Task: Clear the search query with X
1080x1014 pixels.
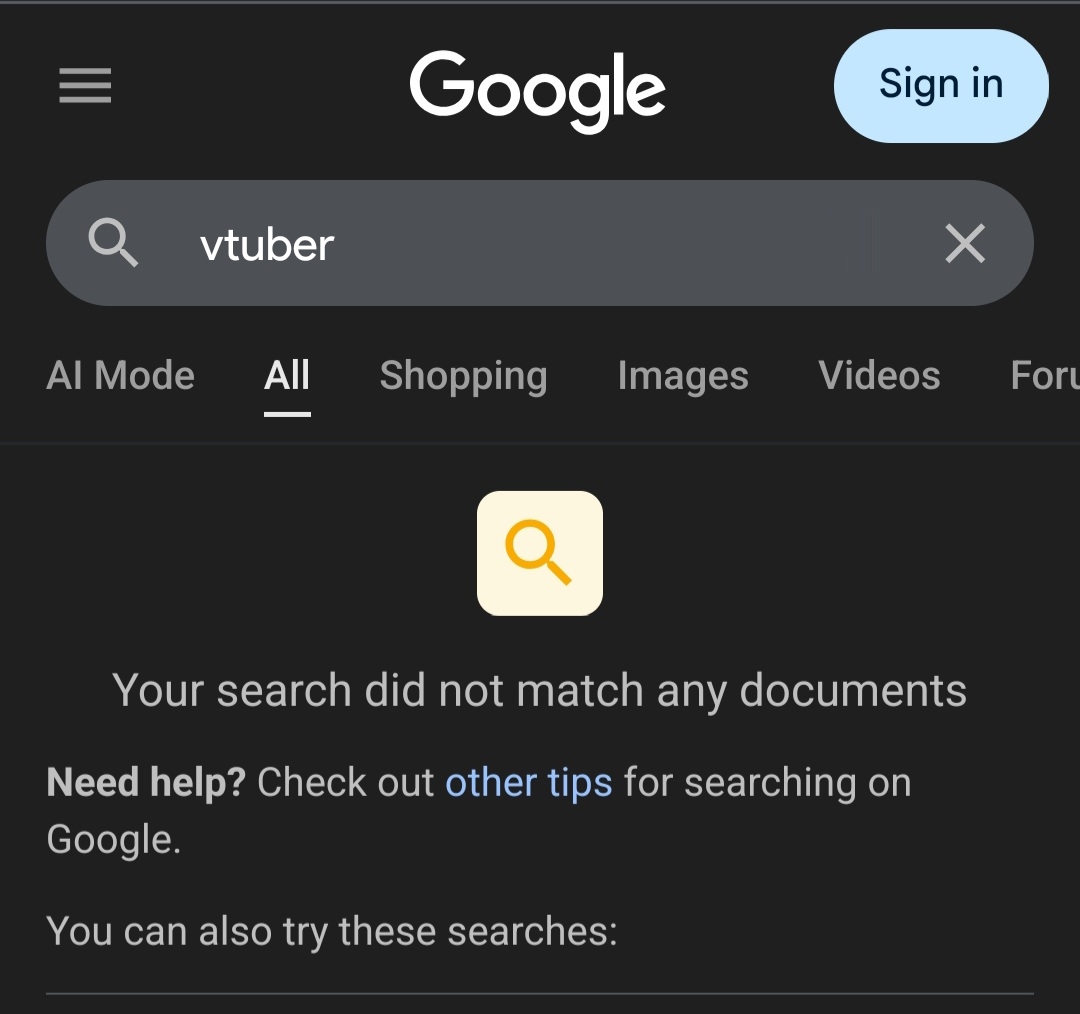Action: tap(965, 243)
